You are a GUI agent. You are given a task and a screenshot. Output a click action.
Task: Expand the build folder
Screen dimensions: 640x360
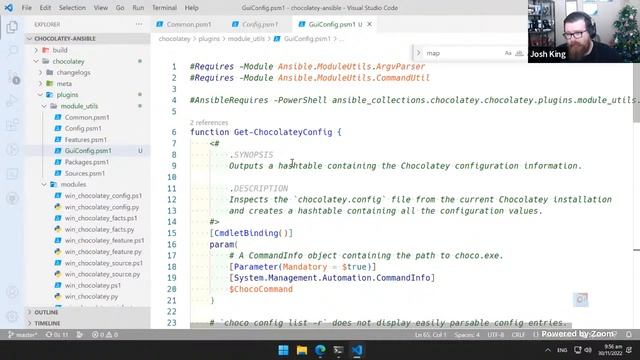[87, 50]
